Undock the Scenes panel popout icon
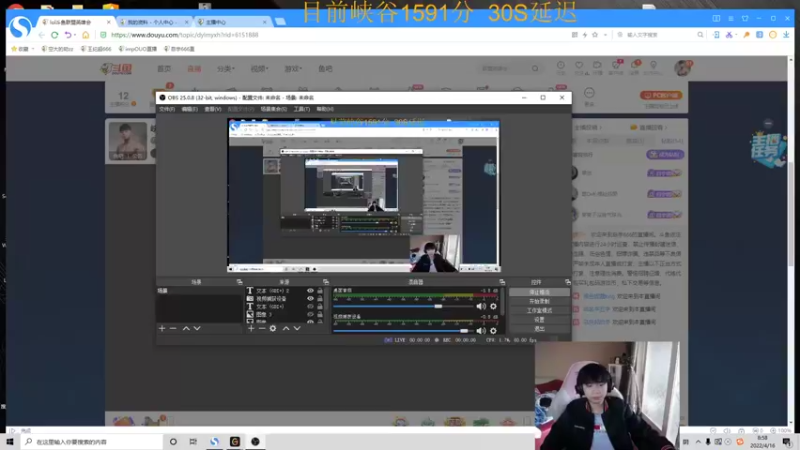The height and width of the screenshot is (450, 800). (x=239, y=282)
